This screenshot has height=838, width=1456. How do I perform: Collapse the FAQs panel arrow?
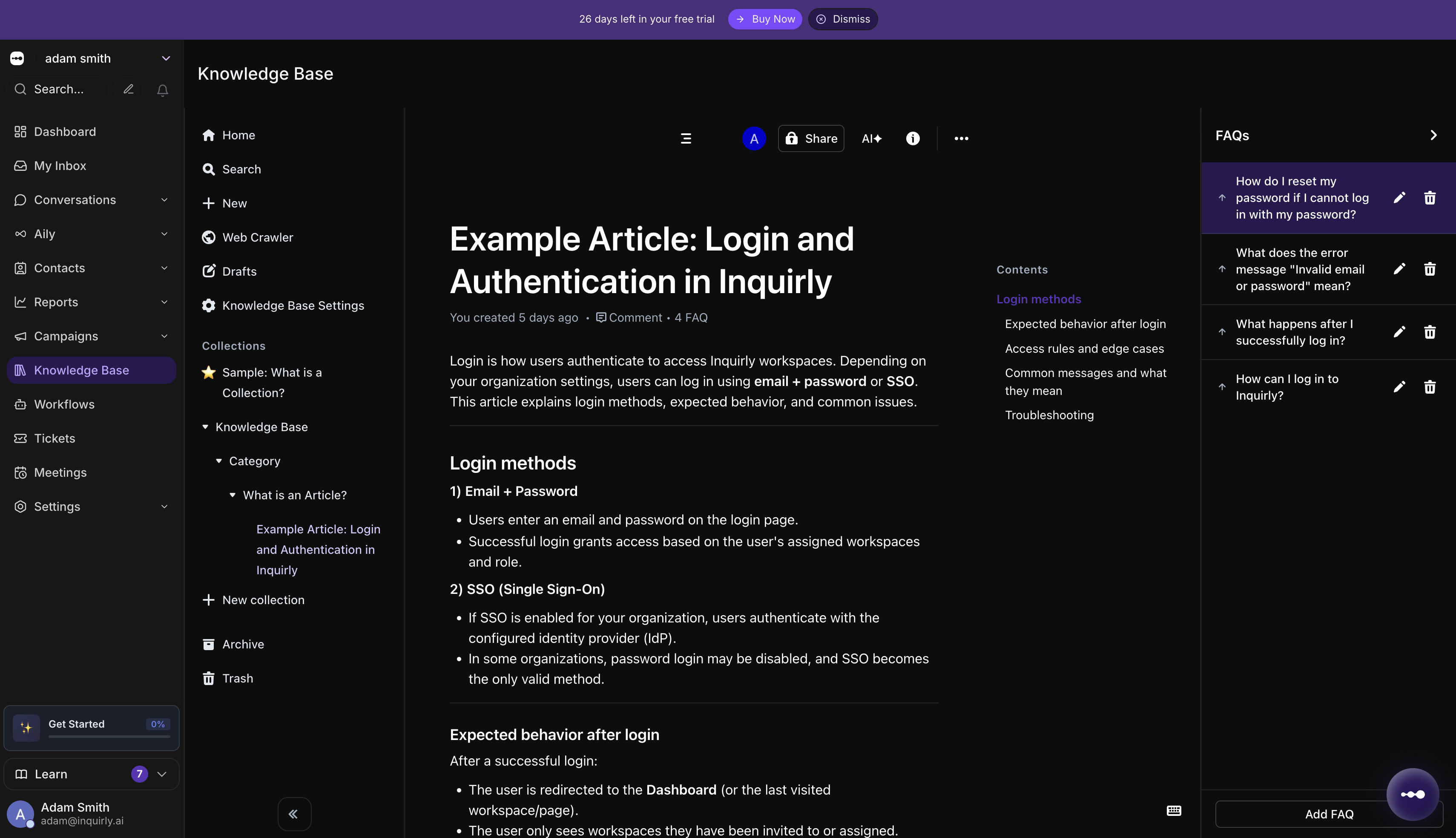click(x=1433, y=135)
